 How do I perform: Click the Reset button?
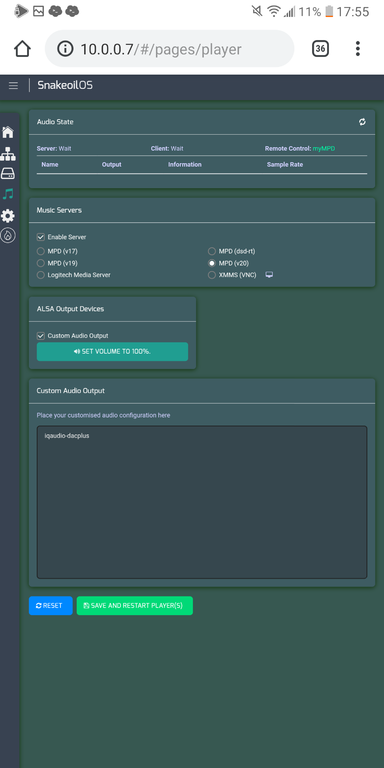50,605
